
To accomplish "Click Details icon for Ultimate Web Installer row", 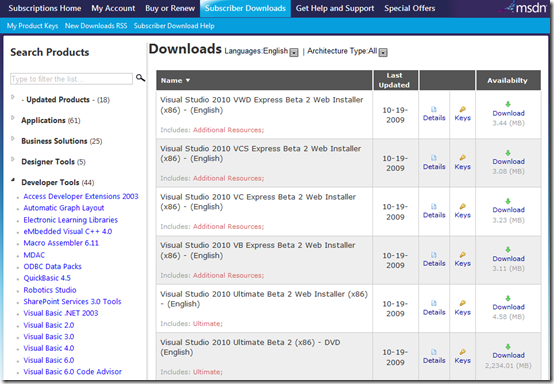I will point(434,303).
